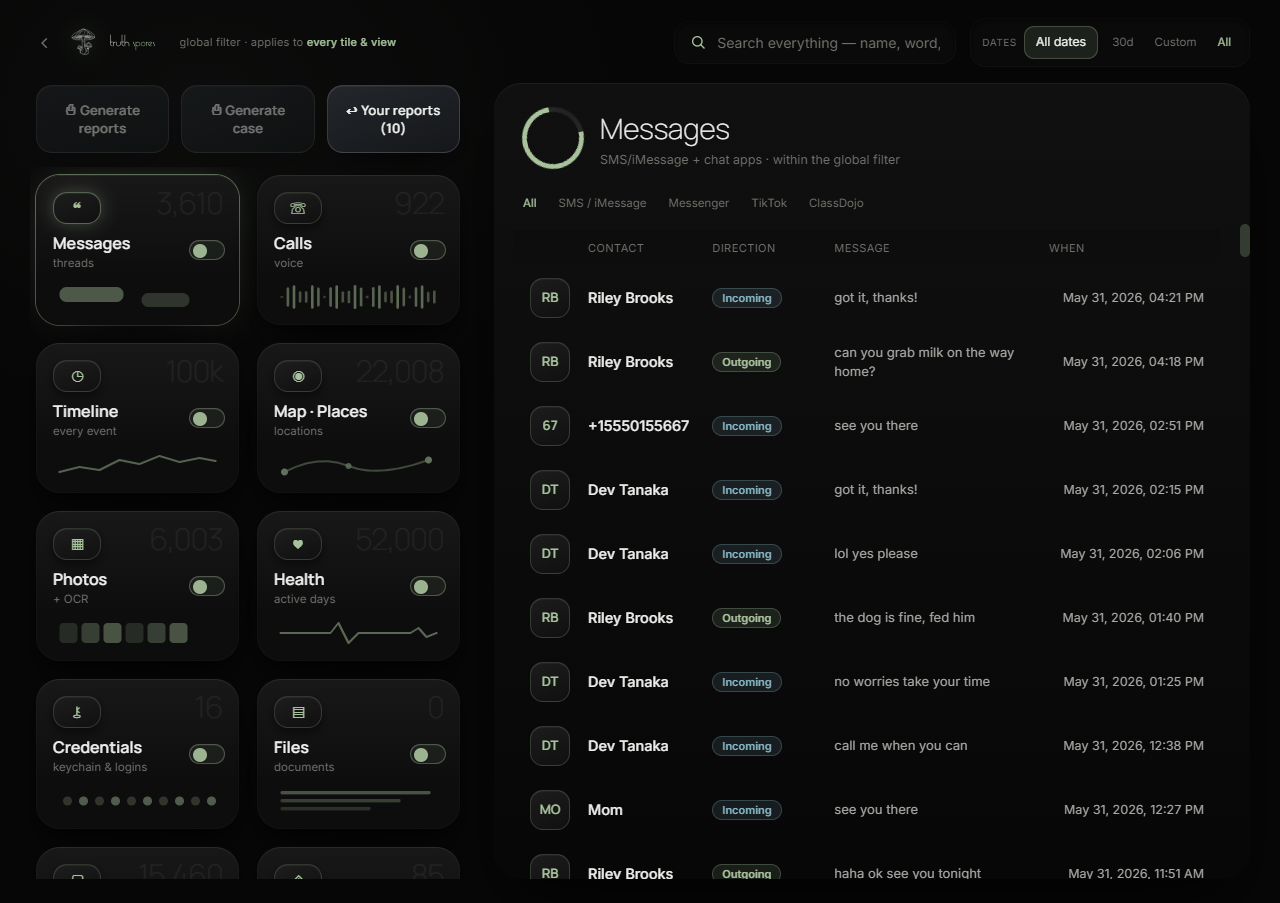Click the WHEN column header
Screen dimensions: 1280x903
pyautogui.click(x=1067, y=248)
